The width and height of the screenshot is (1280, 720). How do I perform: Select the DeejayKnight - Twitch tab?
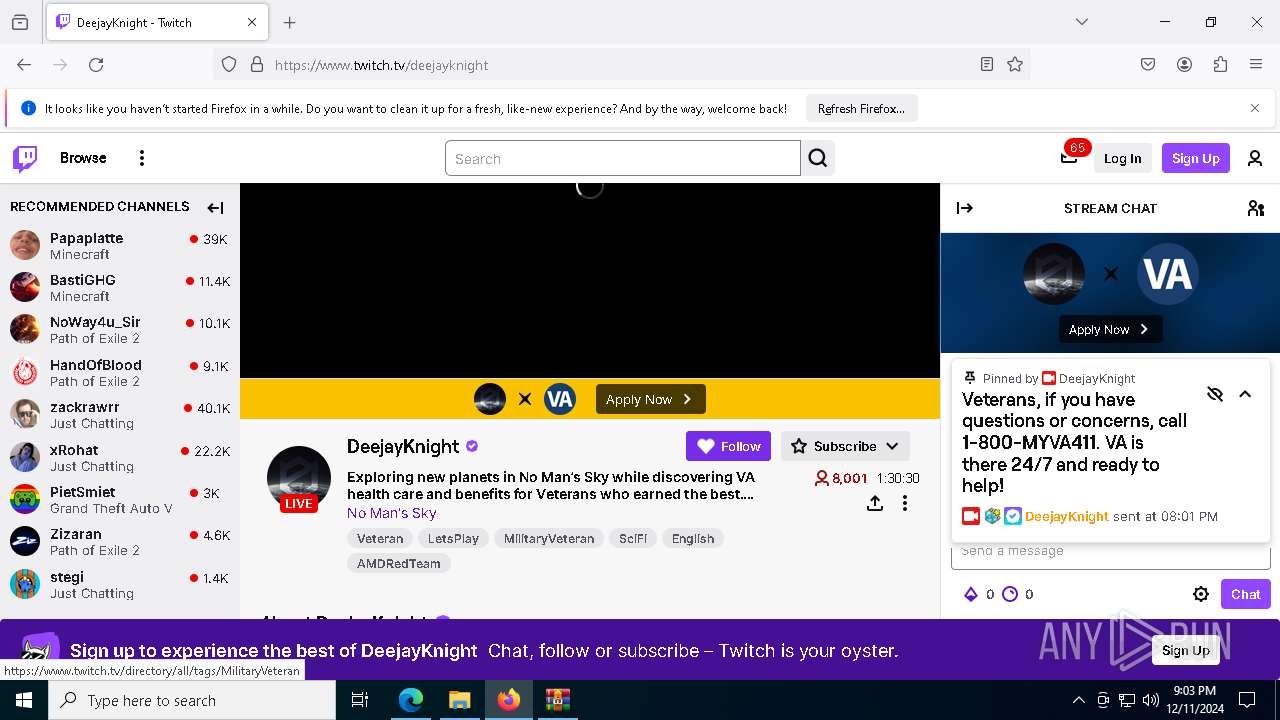pos(156,22)
